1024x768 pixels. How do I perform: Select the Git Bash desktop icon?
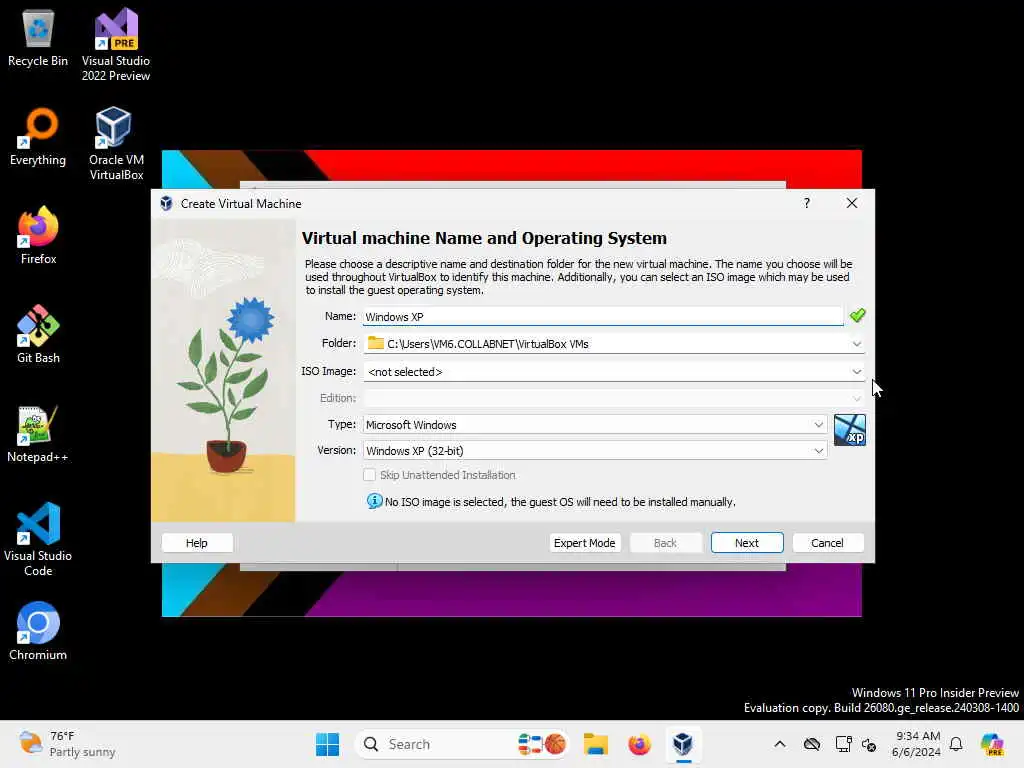(38, 334)
